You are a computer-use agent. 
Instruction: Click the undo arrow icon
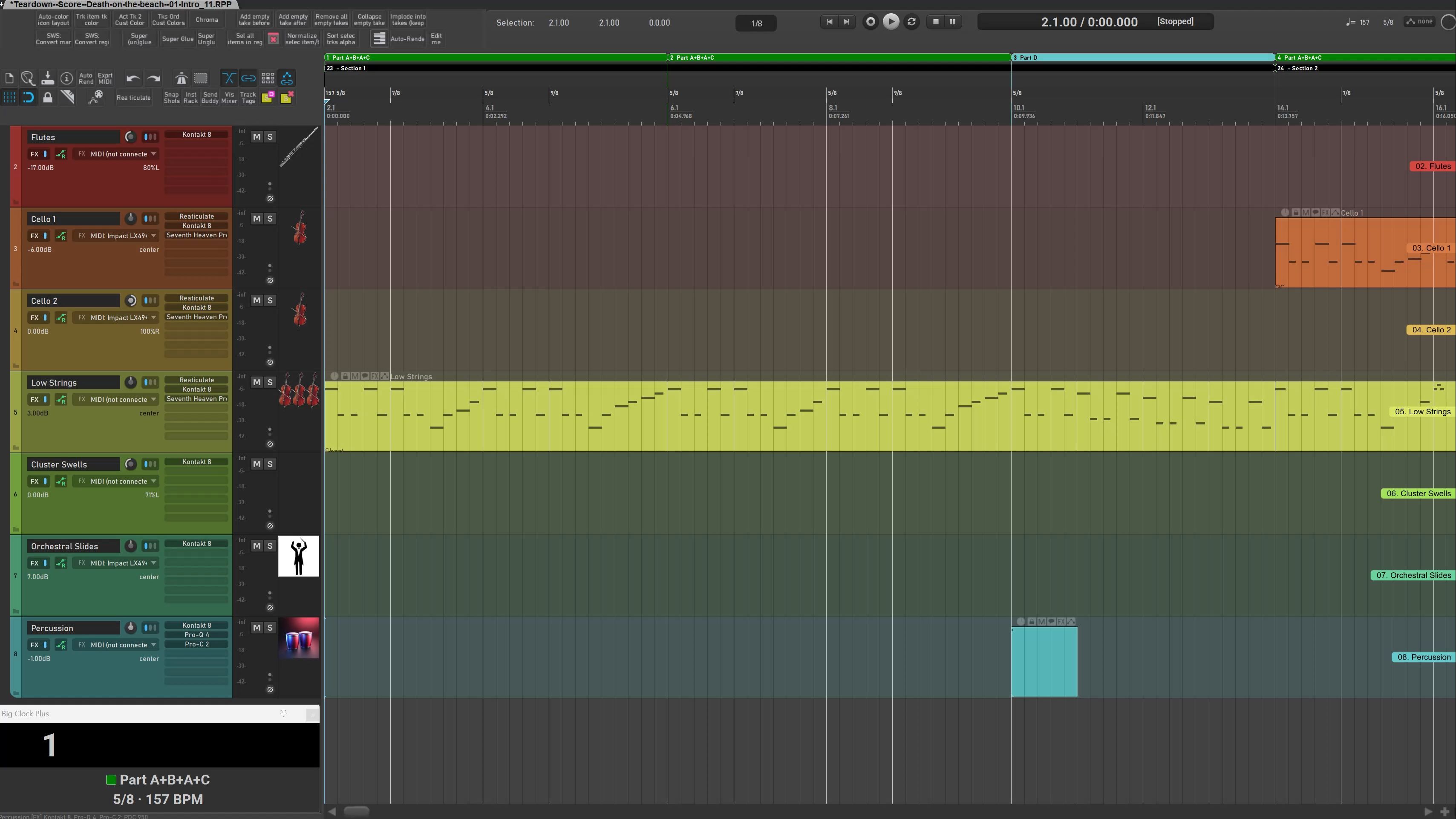pos(133,78)
